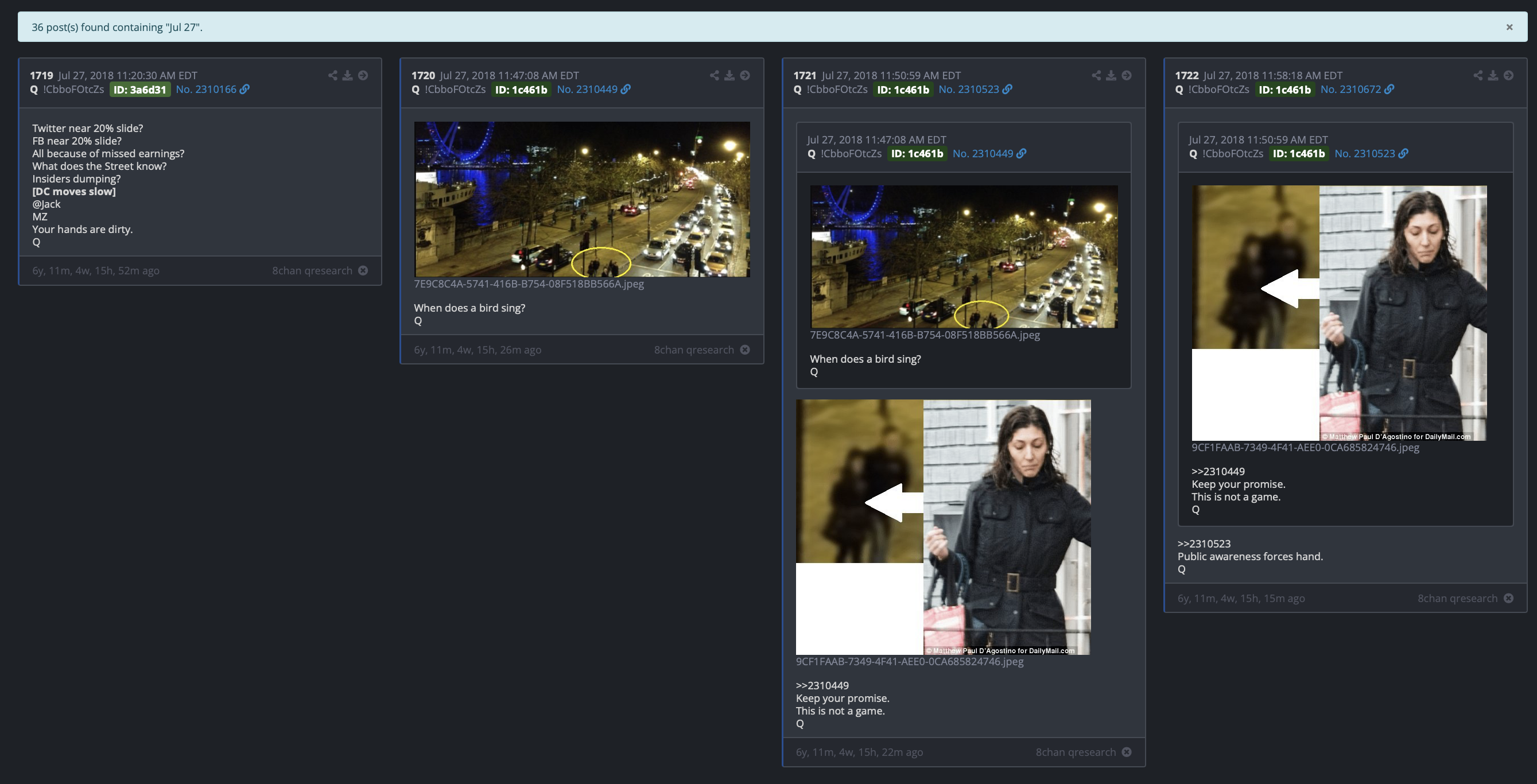Click ID badge in quoted post inside 1721
Image resolution: width=1537 pixels, height=784 pixels.
(917, 153)
